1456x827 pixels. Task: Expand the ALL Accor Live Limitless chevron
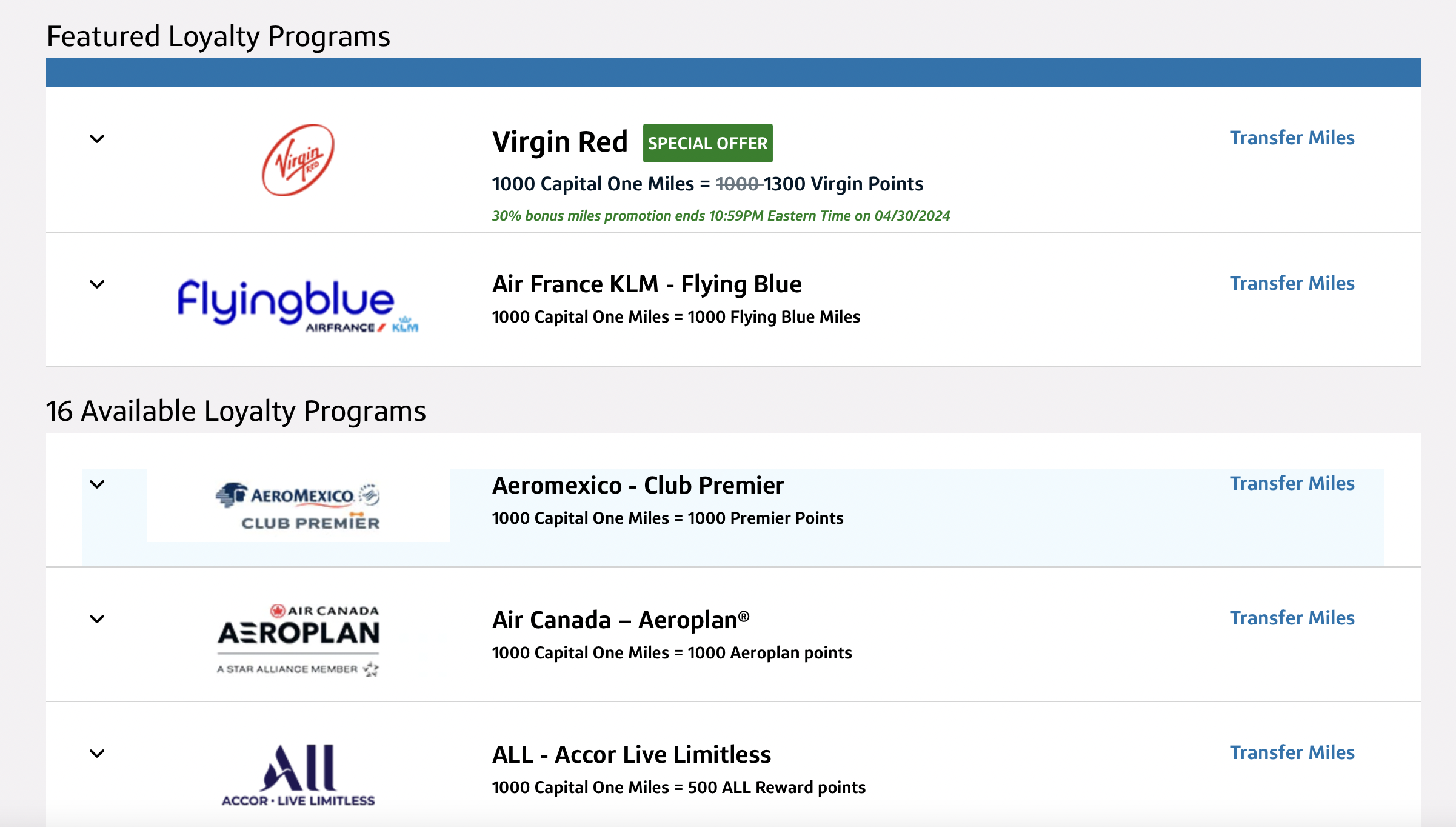pyautogui.click(x=97, y=754)
